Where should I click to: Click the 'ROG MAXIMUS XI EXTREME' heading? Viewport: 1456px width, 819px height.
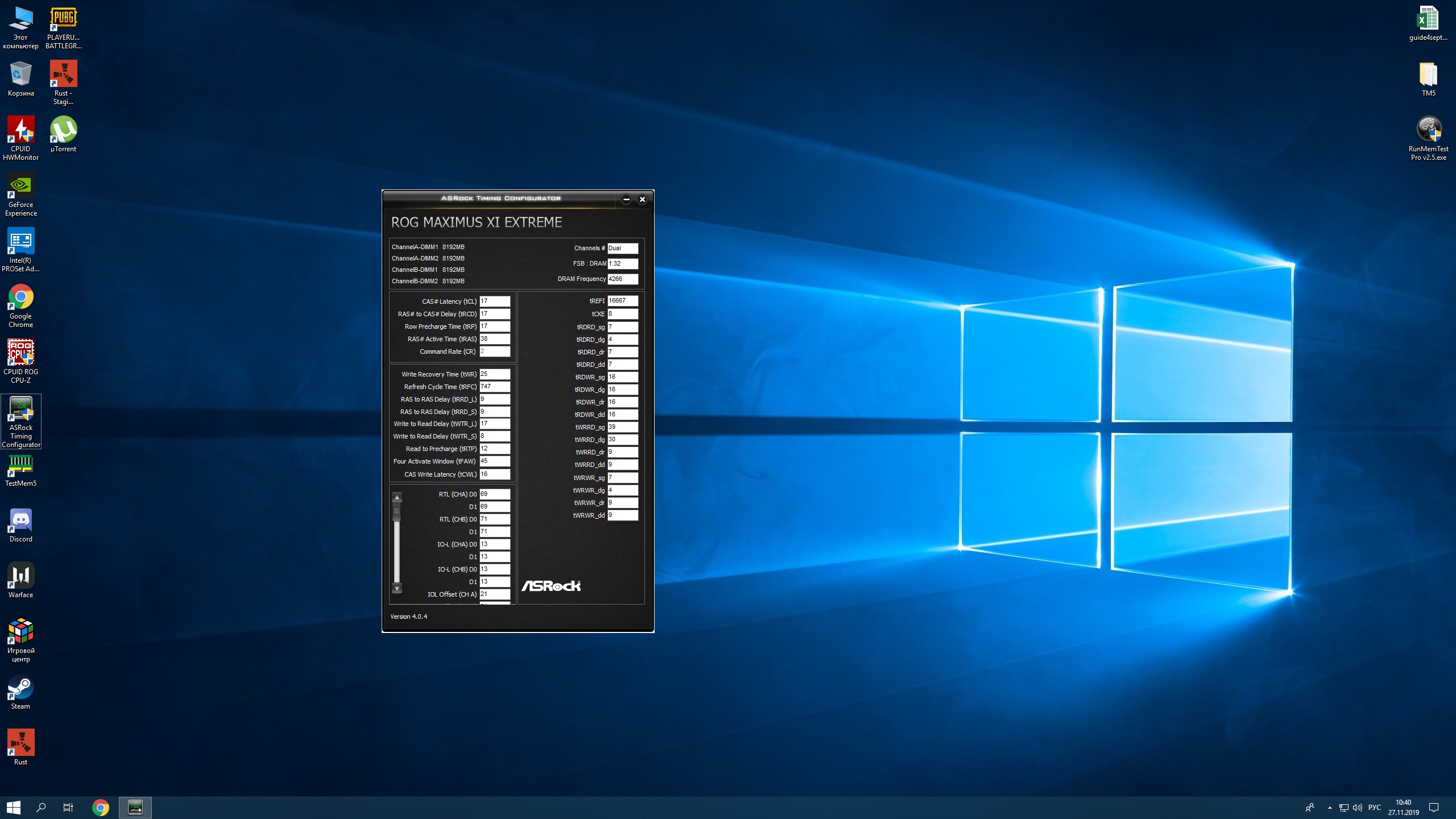click(x=477, y=222)
